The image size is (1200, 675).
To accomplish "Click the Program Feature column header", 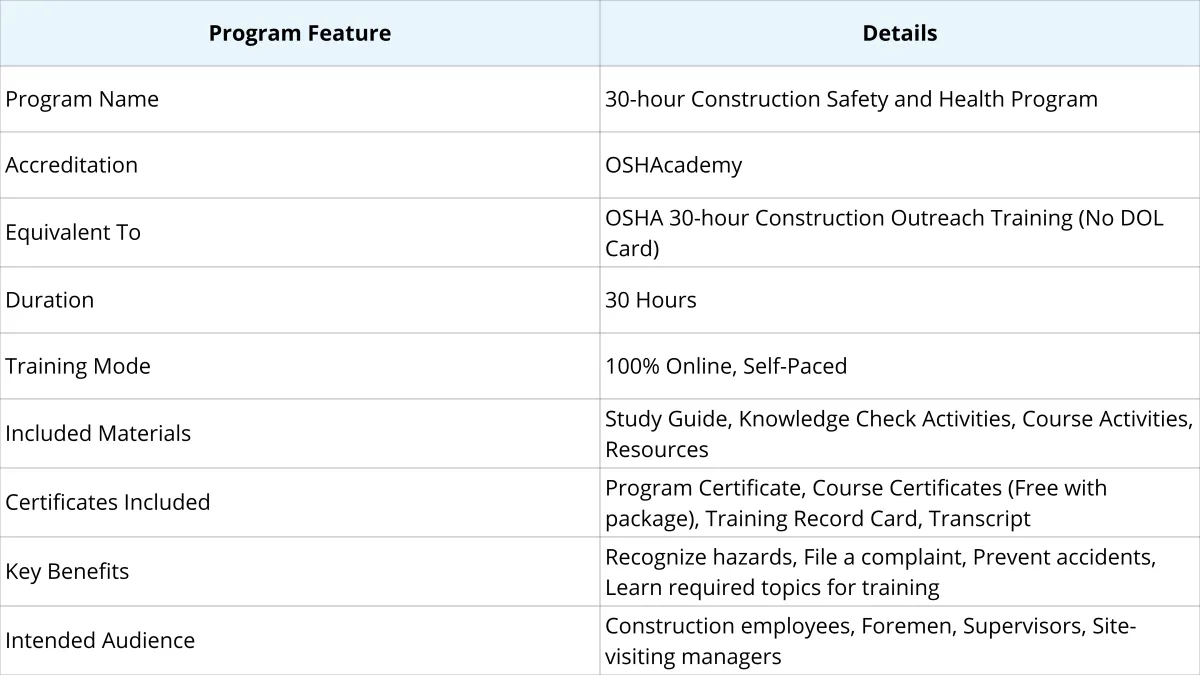I will pyautogui.click(x=300, y=33).
